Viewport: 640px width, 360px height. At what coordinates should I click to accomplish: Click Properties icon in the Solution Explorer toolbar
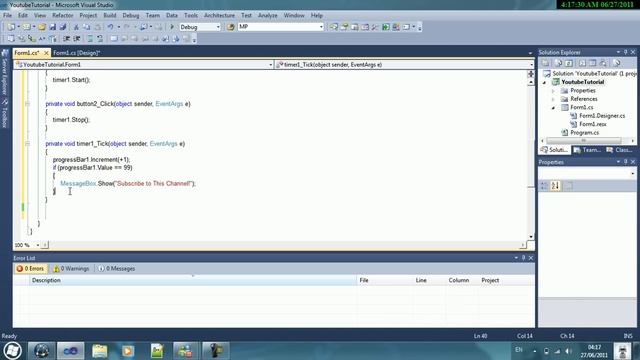(x=545, y=63)
